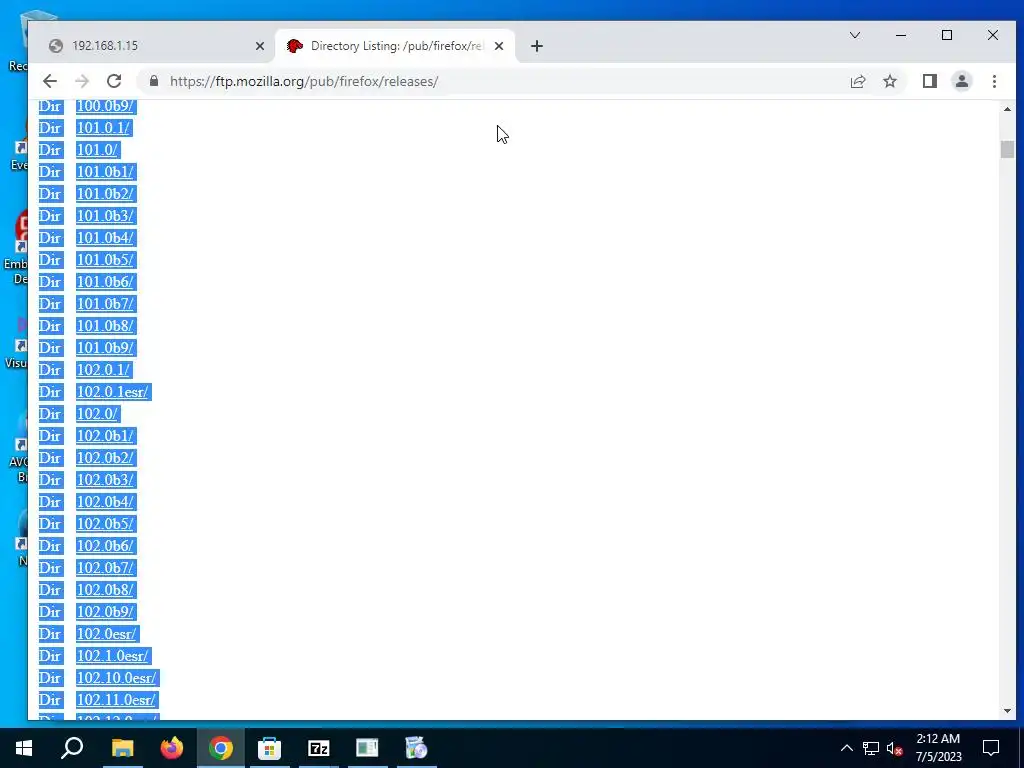Image resolution: width=1024 pixels, height=768 pixels.
Task: Open the 101.0b5/ directory
Action: [105, 260]
